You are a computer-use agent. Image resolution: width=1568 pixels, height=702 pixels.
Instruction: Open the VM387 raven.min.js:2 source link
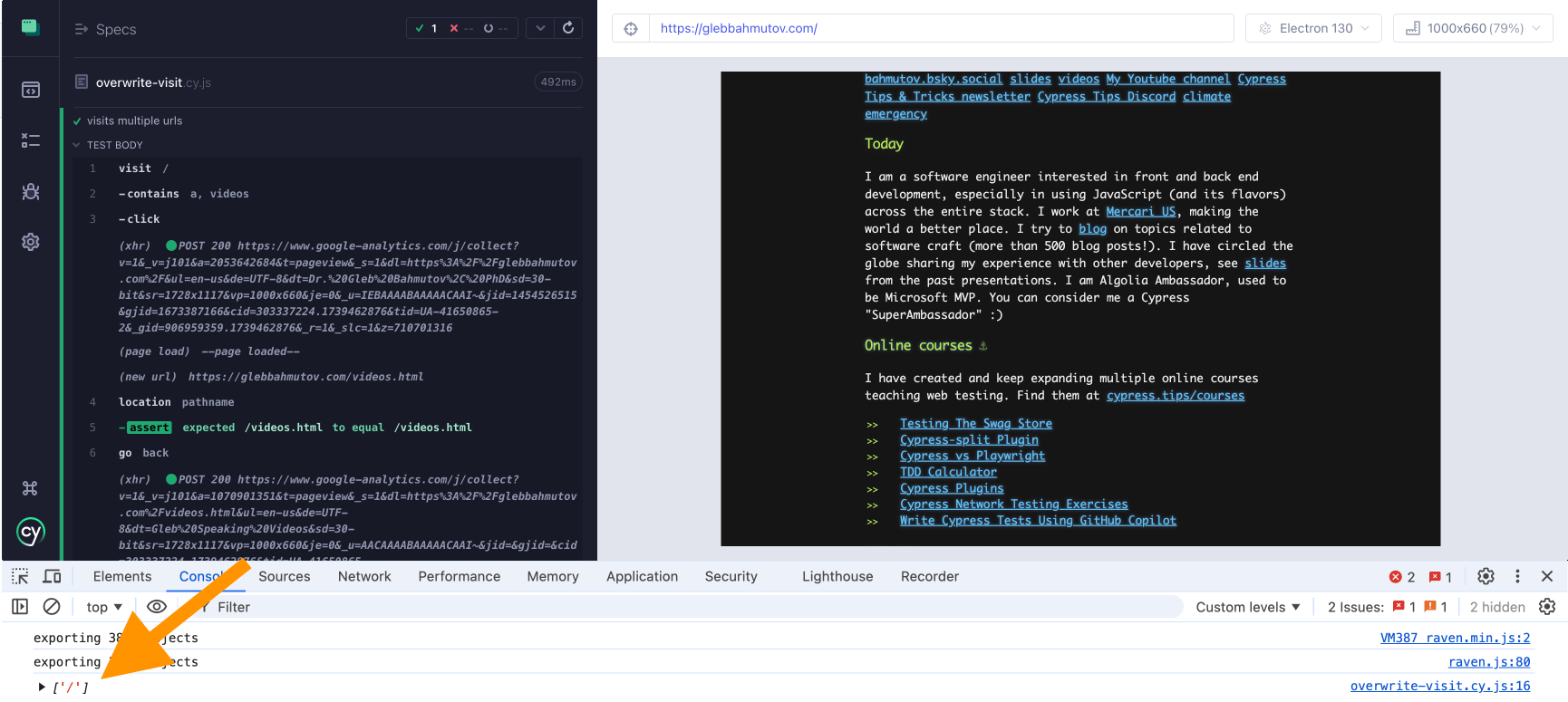(x=1455, y=638)
